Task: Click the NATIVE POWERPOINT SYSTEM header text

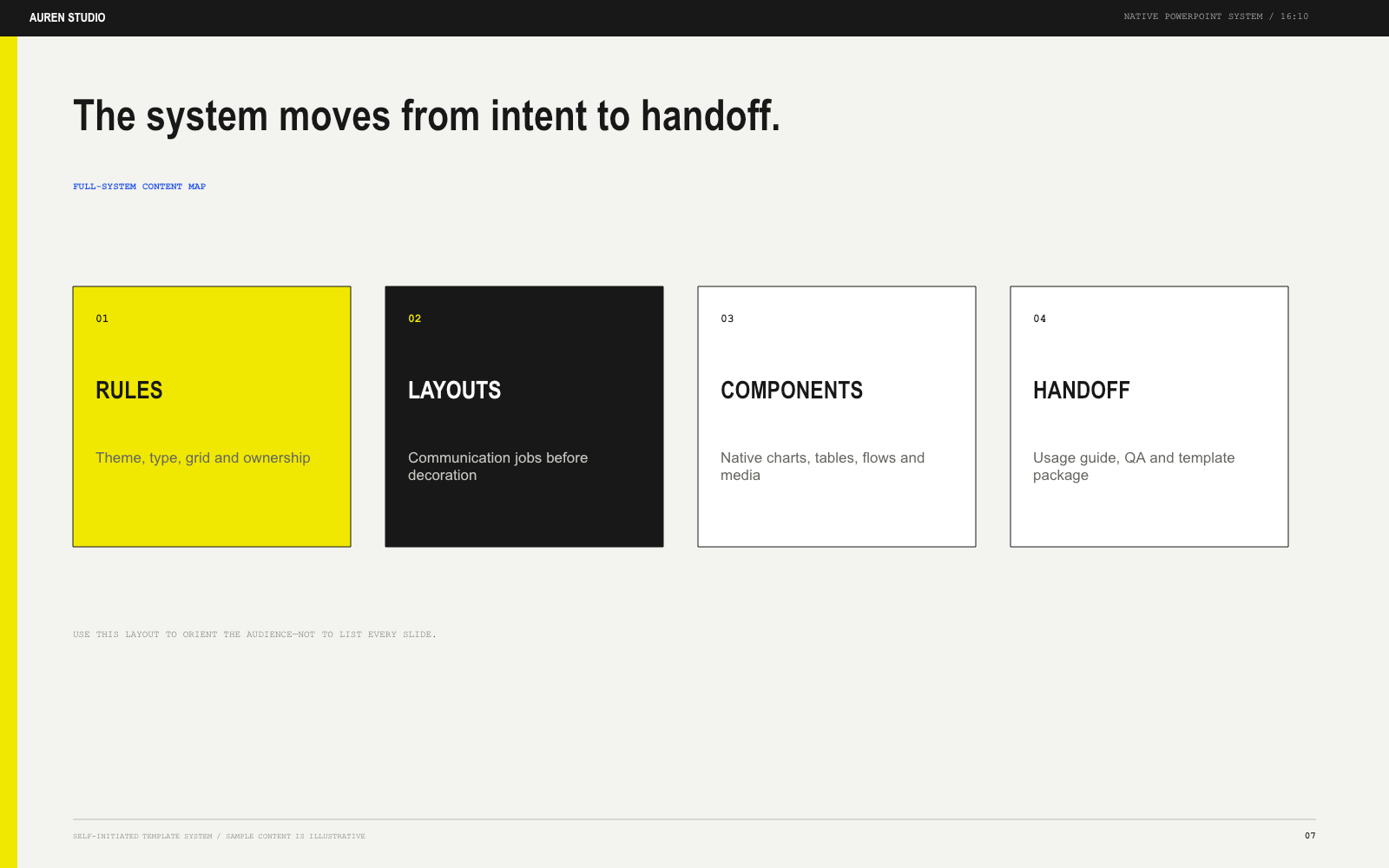Action: click(1215, 16)
